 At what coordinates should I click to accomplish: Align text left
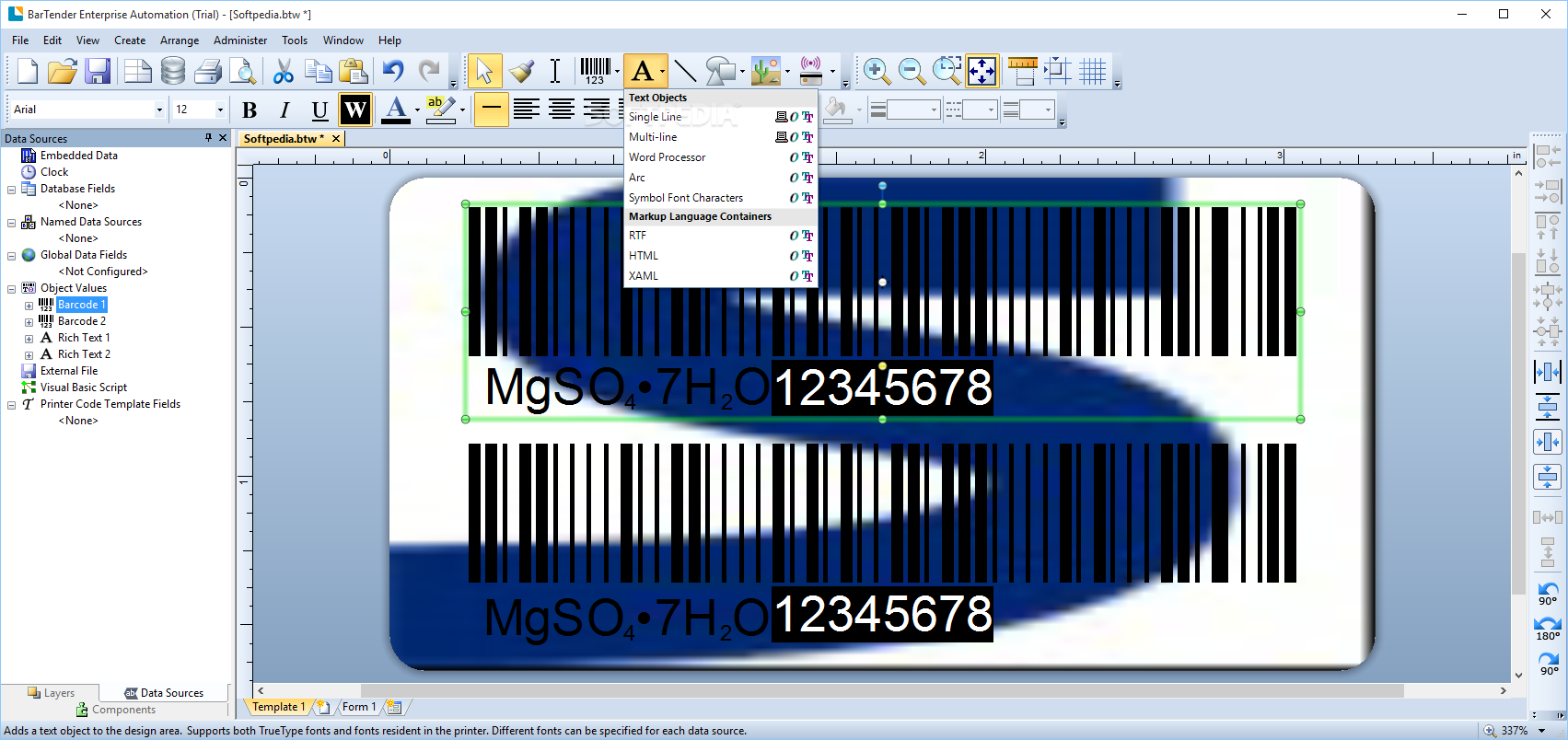[x=526, y=110]
